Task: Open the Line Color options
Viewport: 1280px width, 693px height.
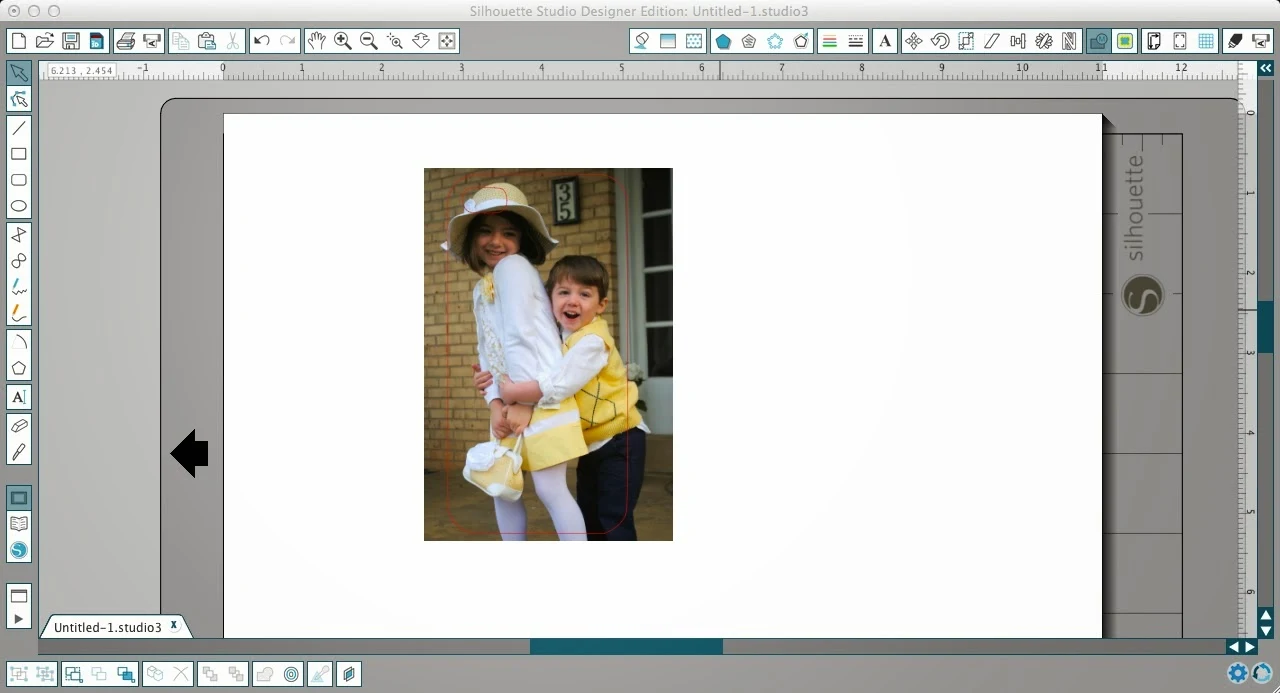Action: [829, 41]
